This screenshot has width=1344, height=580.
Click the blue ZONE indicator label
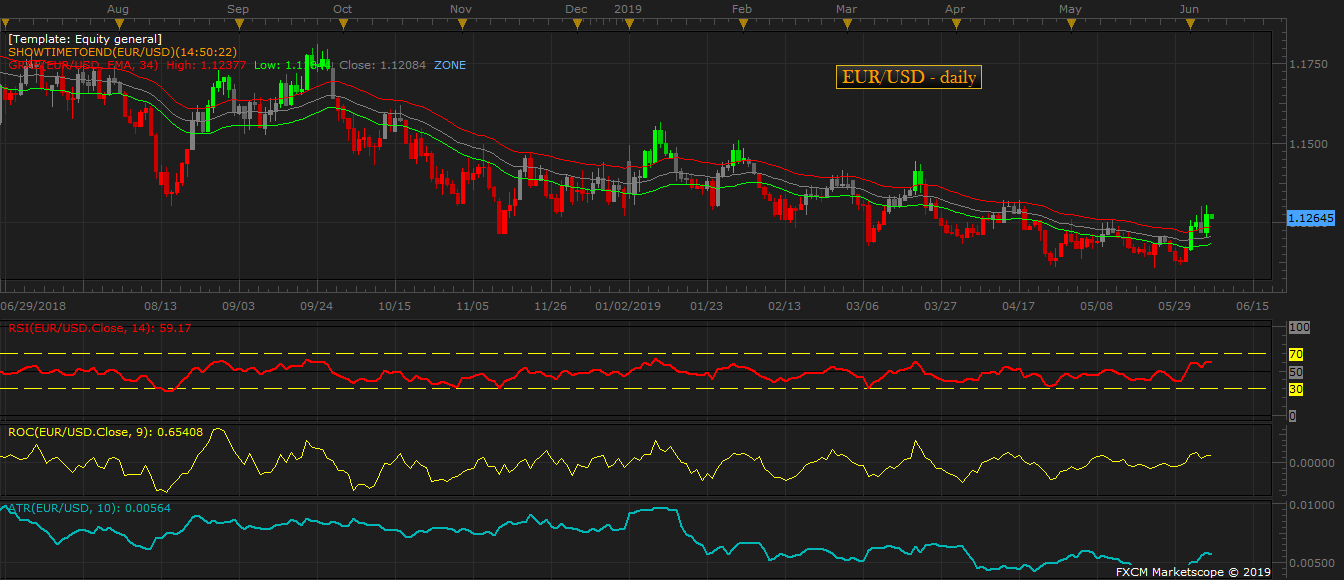pos(449,65)
